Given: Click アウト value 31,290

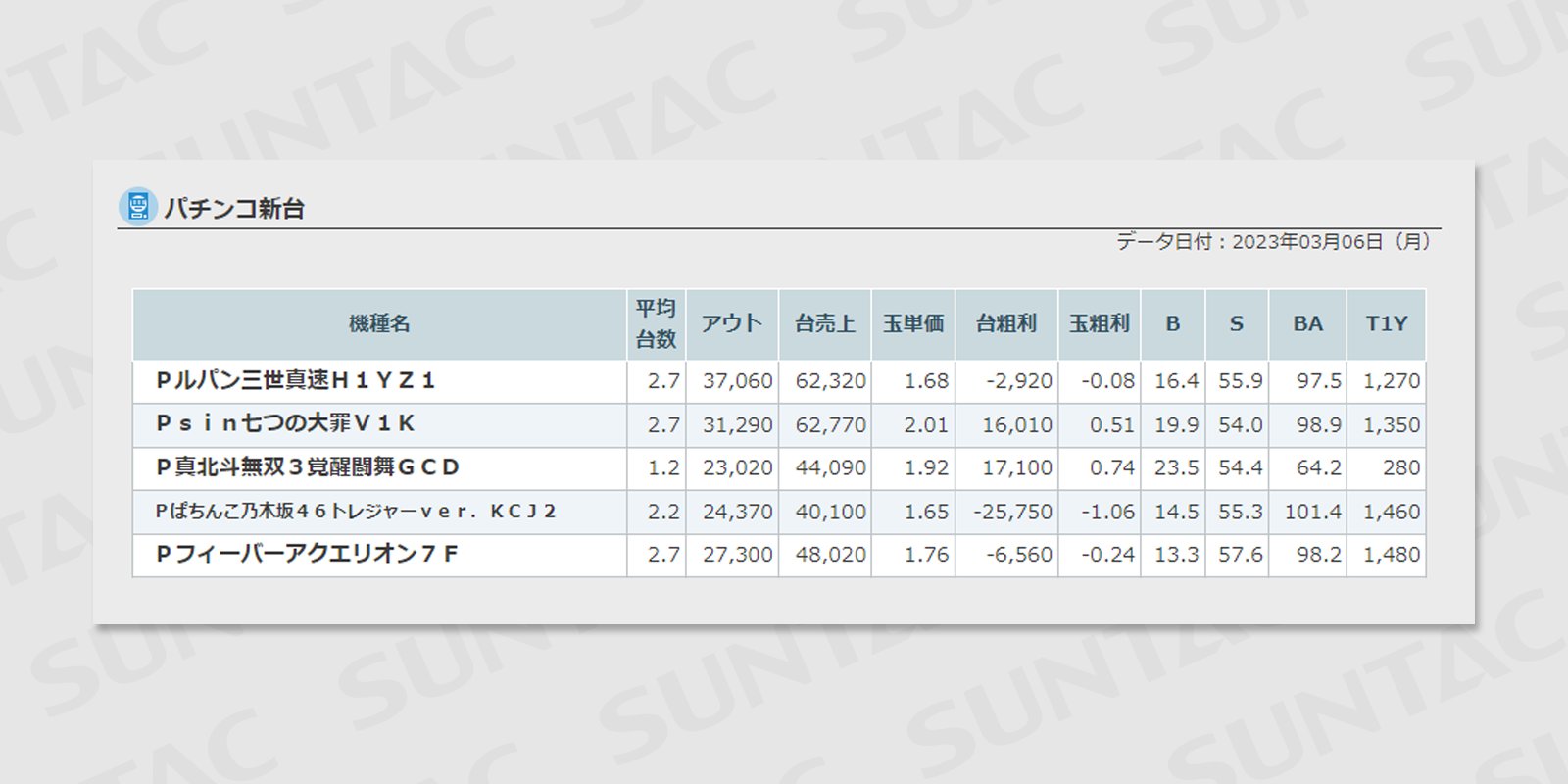Looking at the screenshot, I should [738, 425].
